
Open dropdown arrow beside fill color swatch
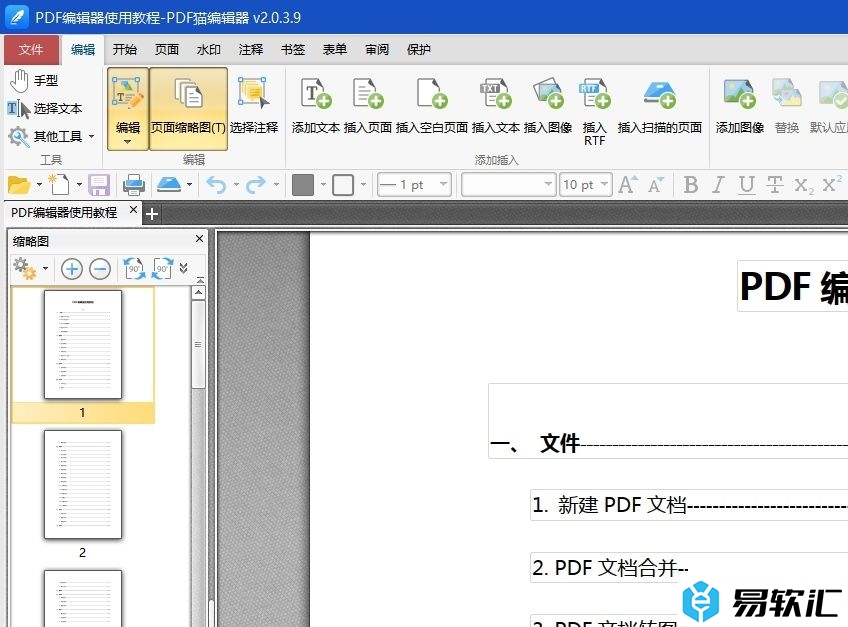click(x=323, y=185)
